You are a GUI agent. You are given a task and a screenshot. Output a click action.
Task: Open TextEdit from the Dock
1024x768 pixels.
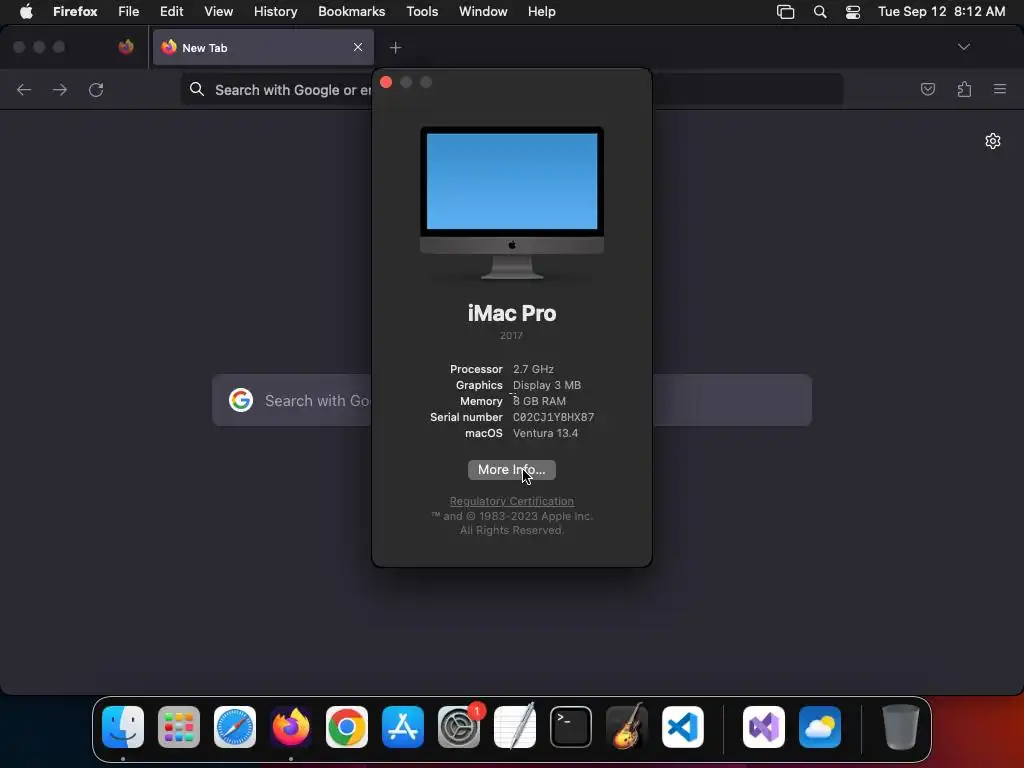pos(515,727)
